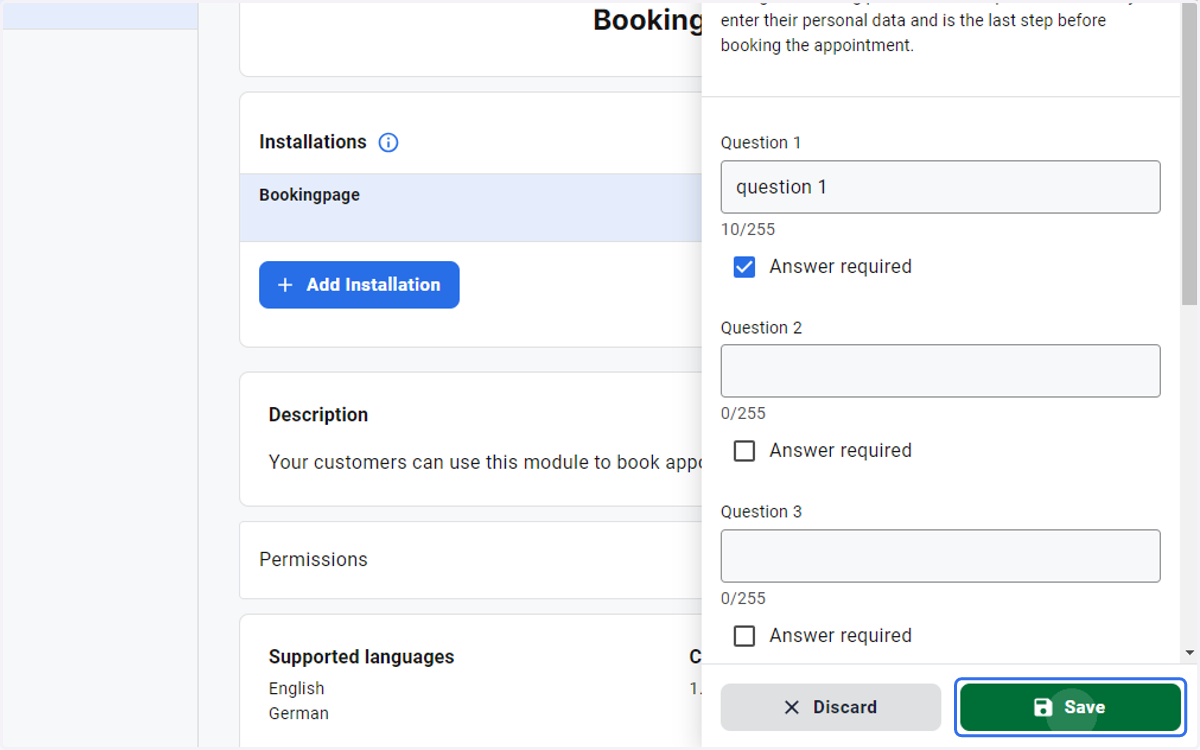Check Answer required for Question 2
Viewport: 1200px width, 750px height.
(x=744, y=451)
